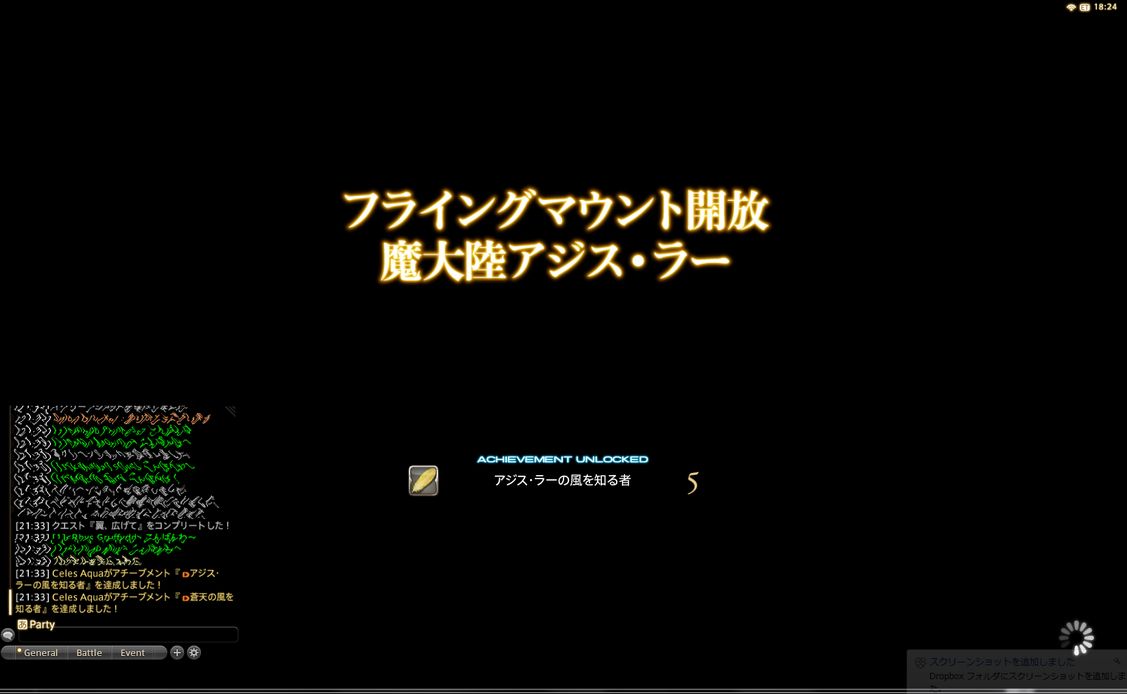1127x694 pixels.
Task: Click the フライングマウント開放 headline
Action: pos(556,211)
